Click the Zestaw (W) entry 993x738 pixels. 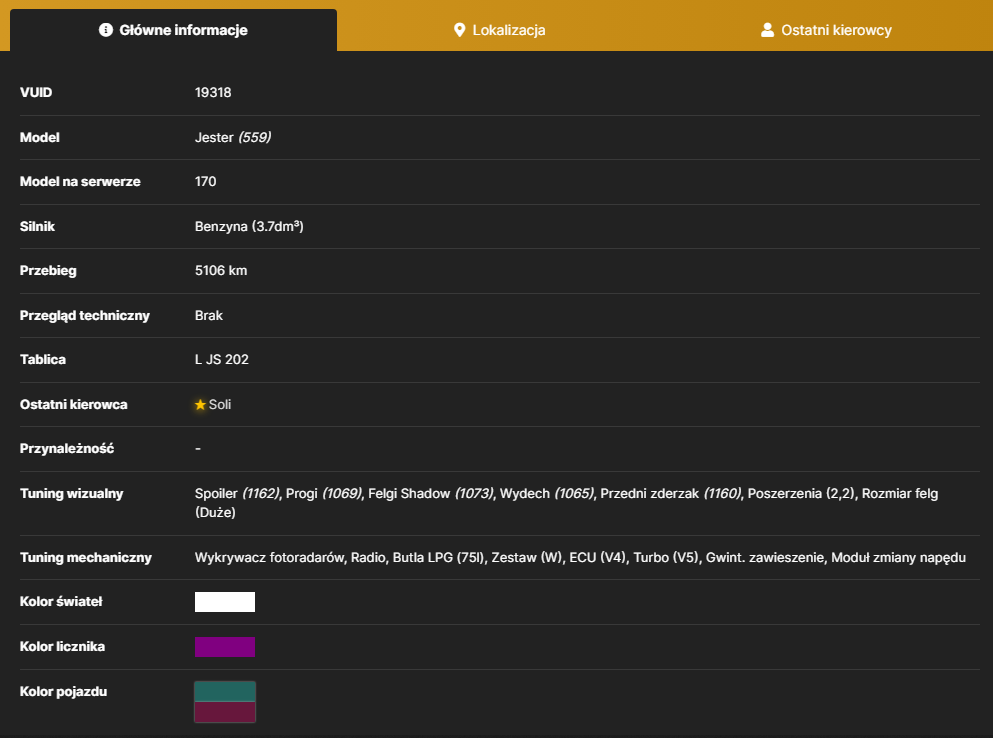coord(527,557)
